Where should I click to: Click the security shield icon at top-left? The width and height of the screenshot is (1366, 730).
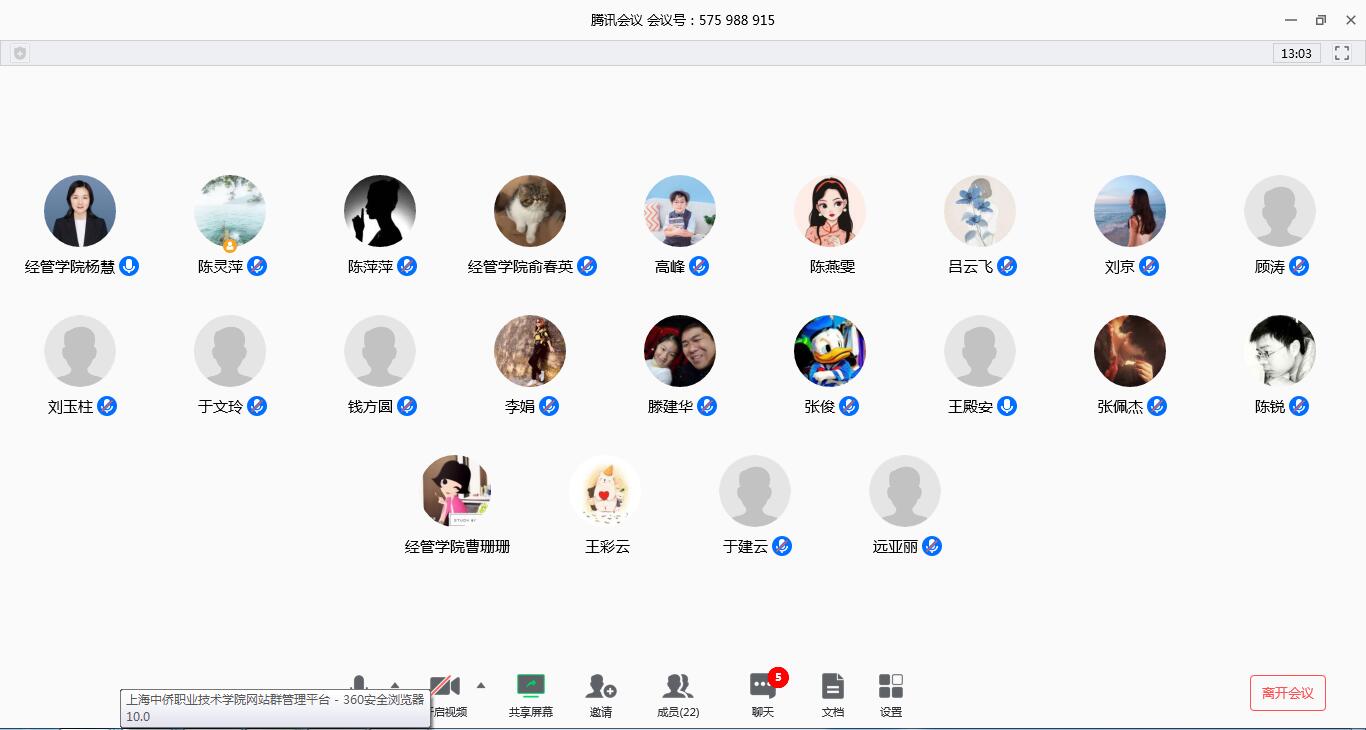coord(20,53)
